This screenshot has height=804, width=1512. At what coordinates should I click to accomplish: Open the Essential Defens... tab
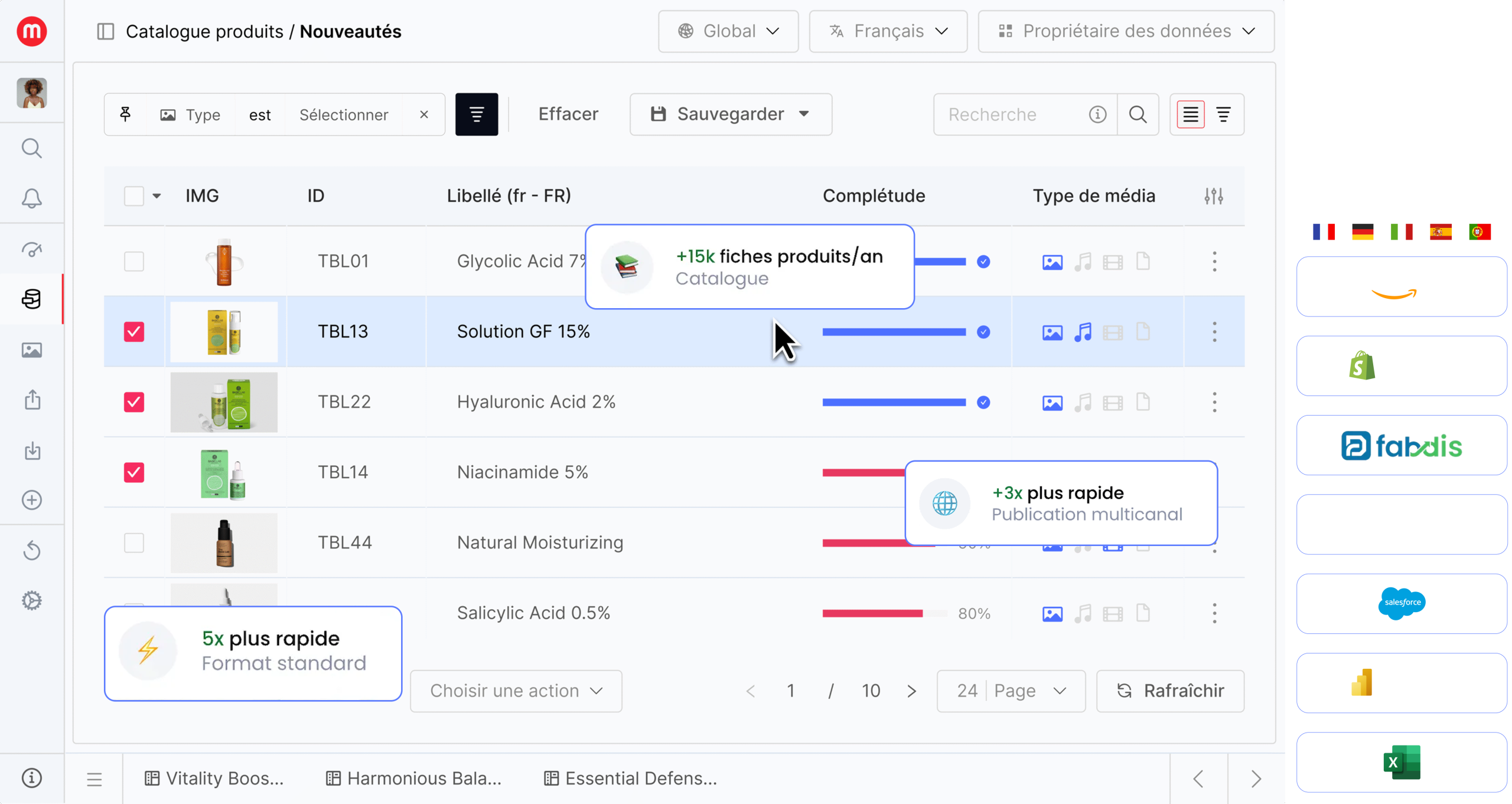pos(631,779)
